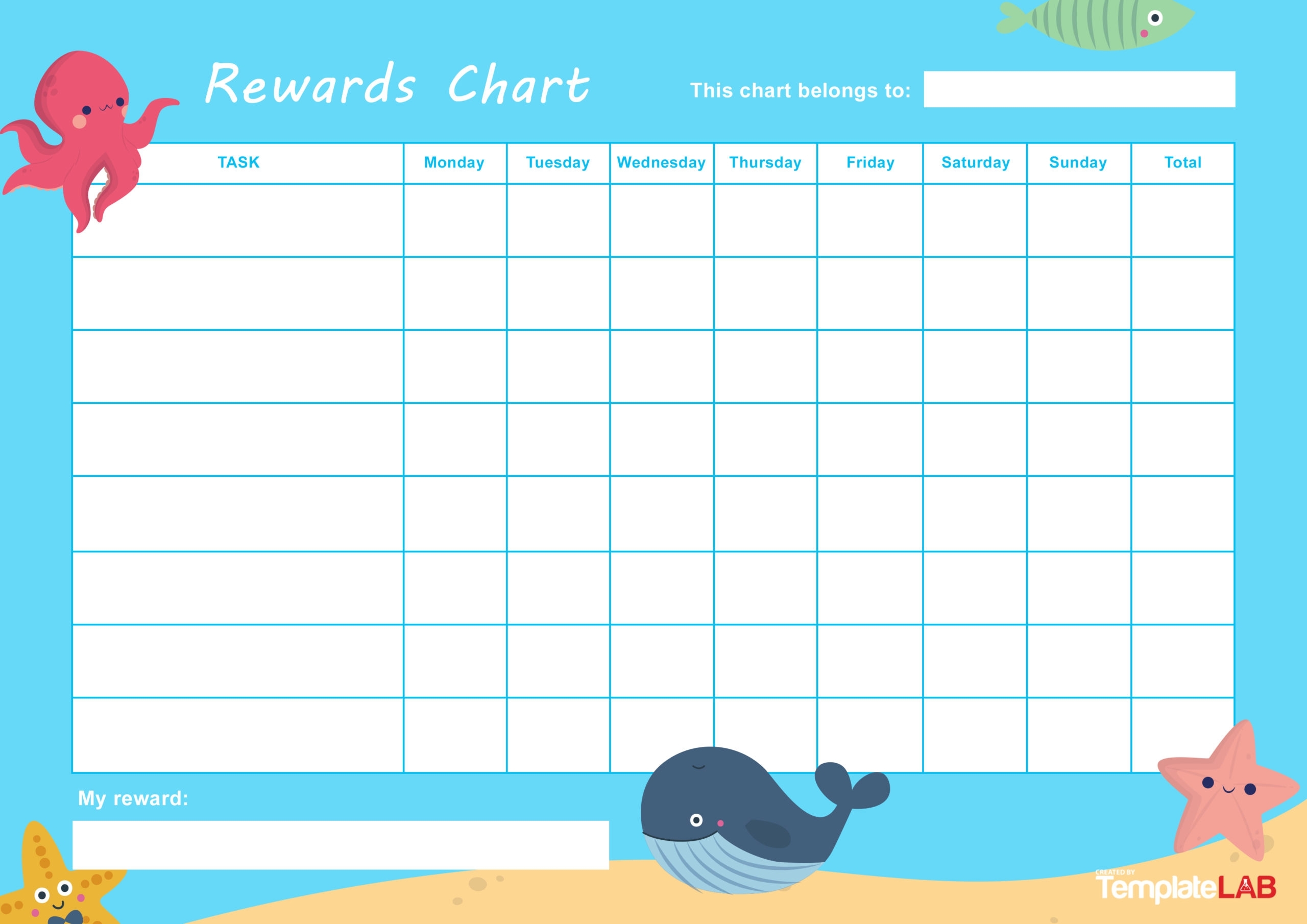
Task: Click the whale icon at the bottom center
Action: [720, 840]
